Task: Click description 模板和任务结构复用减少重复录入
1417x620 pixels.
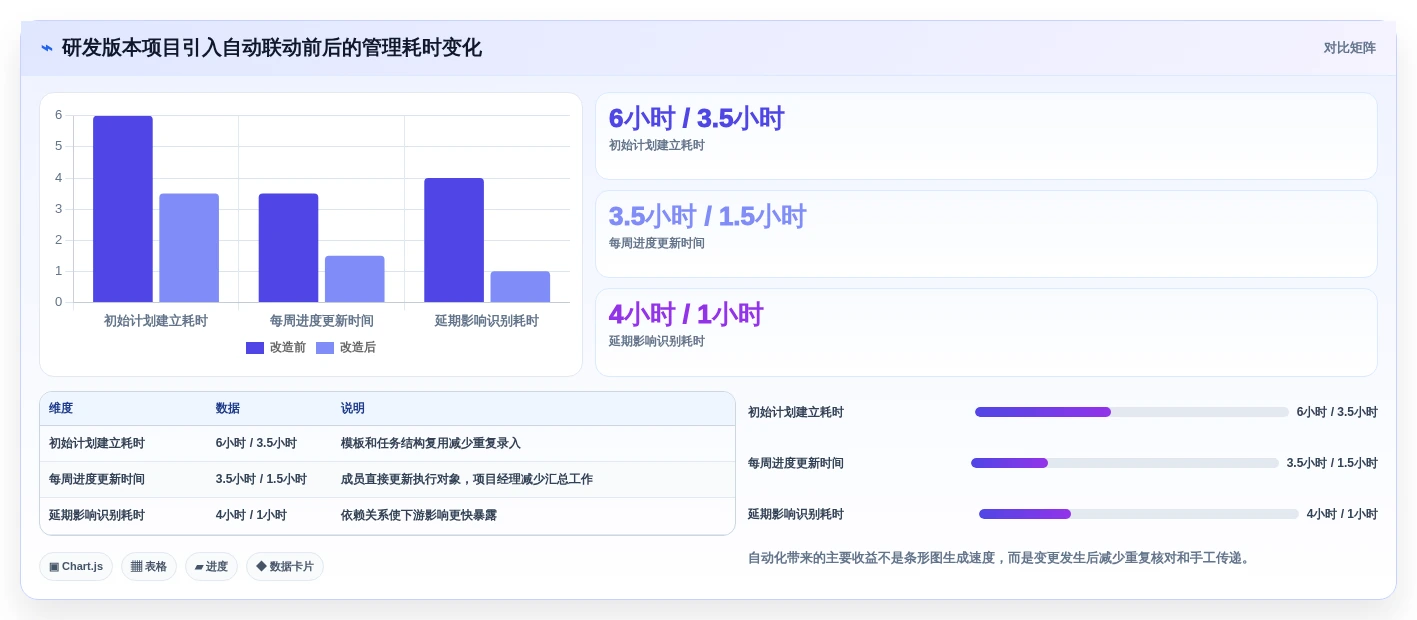Action: [431, 443]
